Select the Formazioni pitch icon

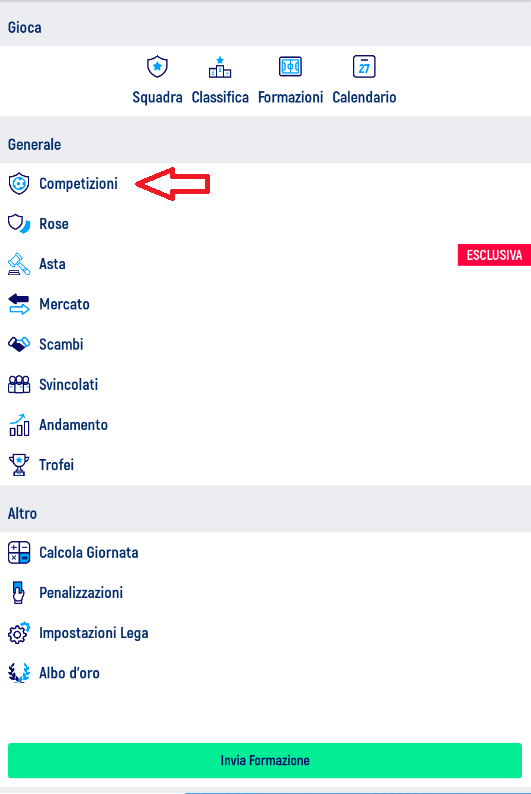pyautogui.click(x=290, y=66)
